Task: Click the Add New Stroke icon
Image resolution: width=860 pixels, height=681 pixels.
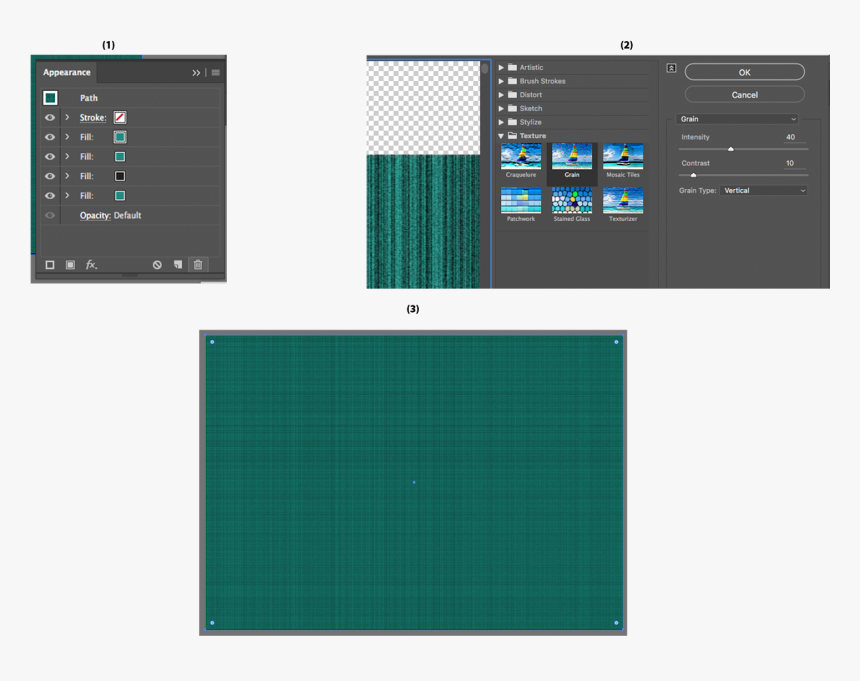Action: click(x=50, y=265)
